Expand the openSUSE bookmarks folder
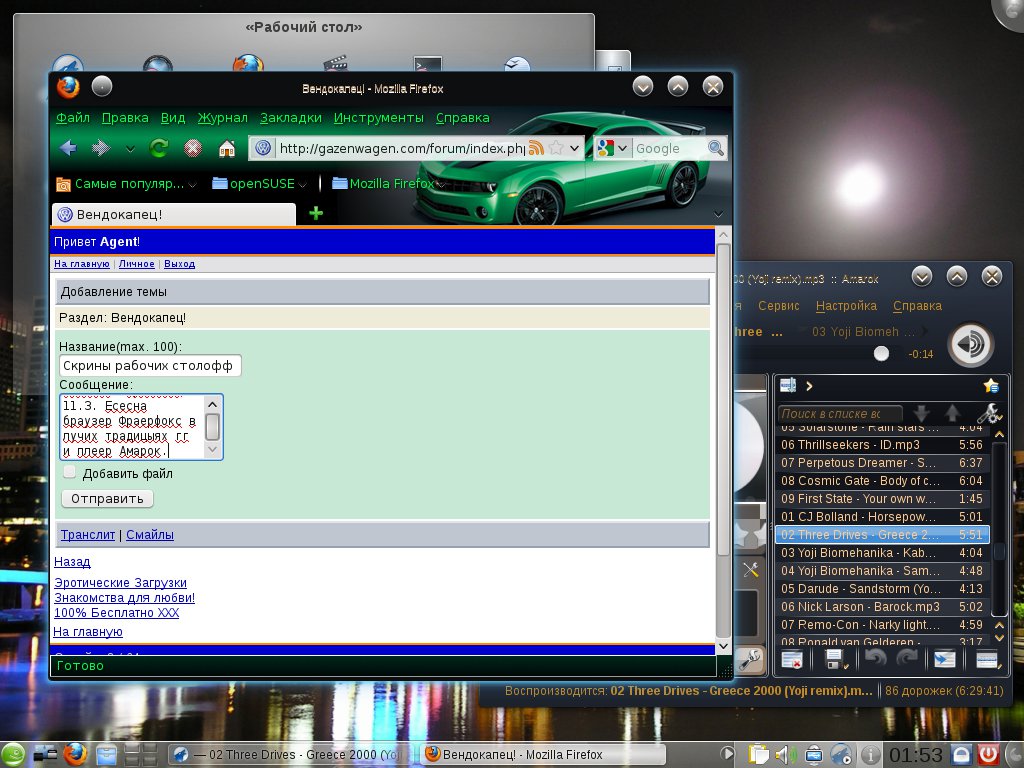This screenshot has width=1024, height=768. pos(259,184)
